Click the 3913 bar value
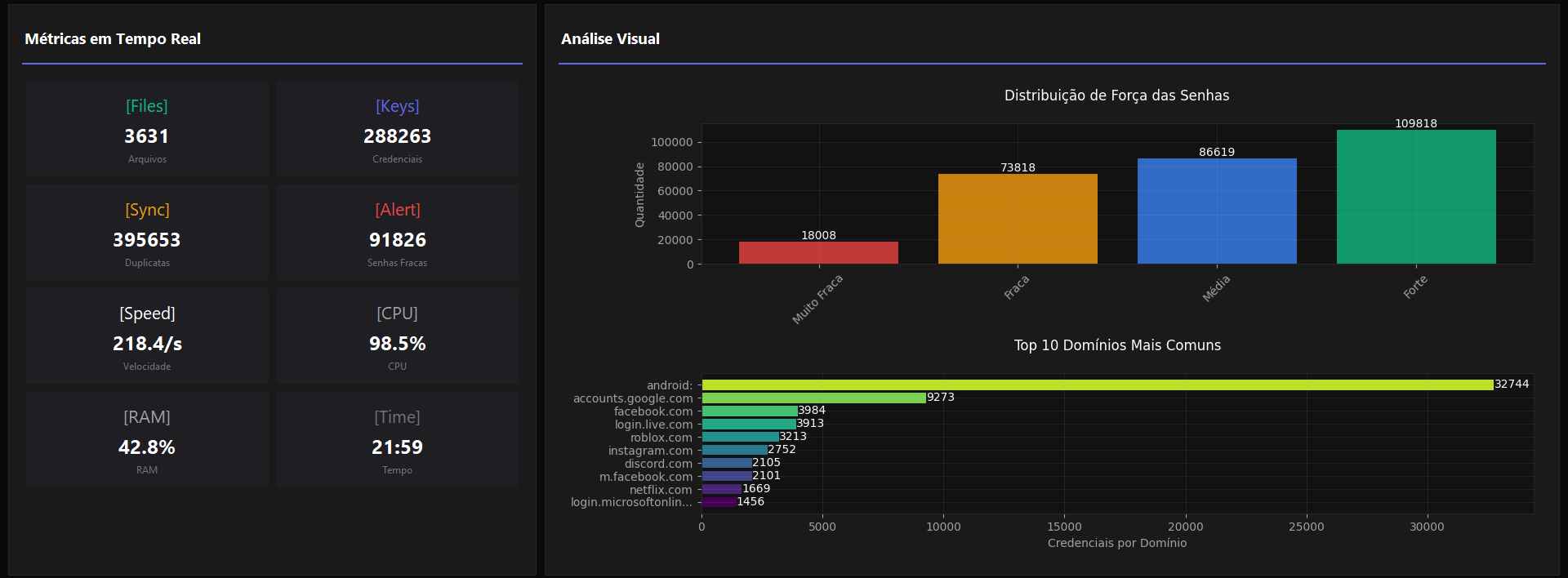 point(810,423)
